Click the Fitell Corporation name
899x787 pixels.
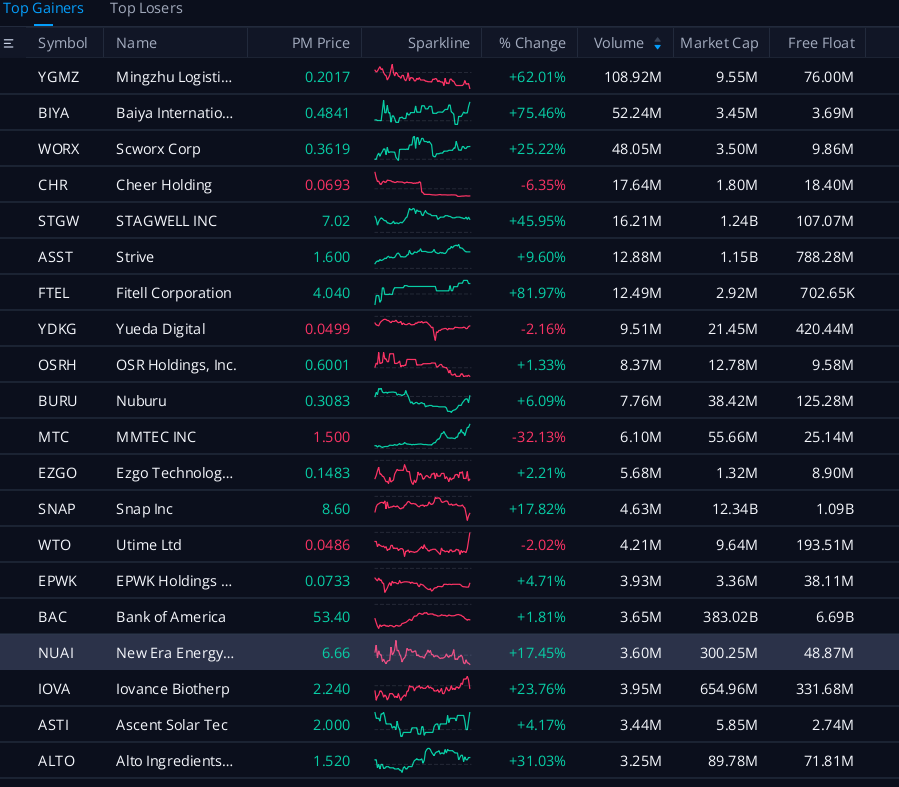(x=174, y=293)
